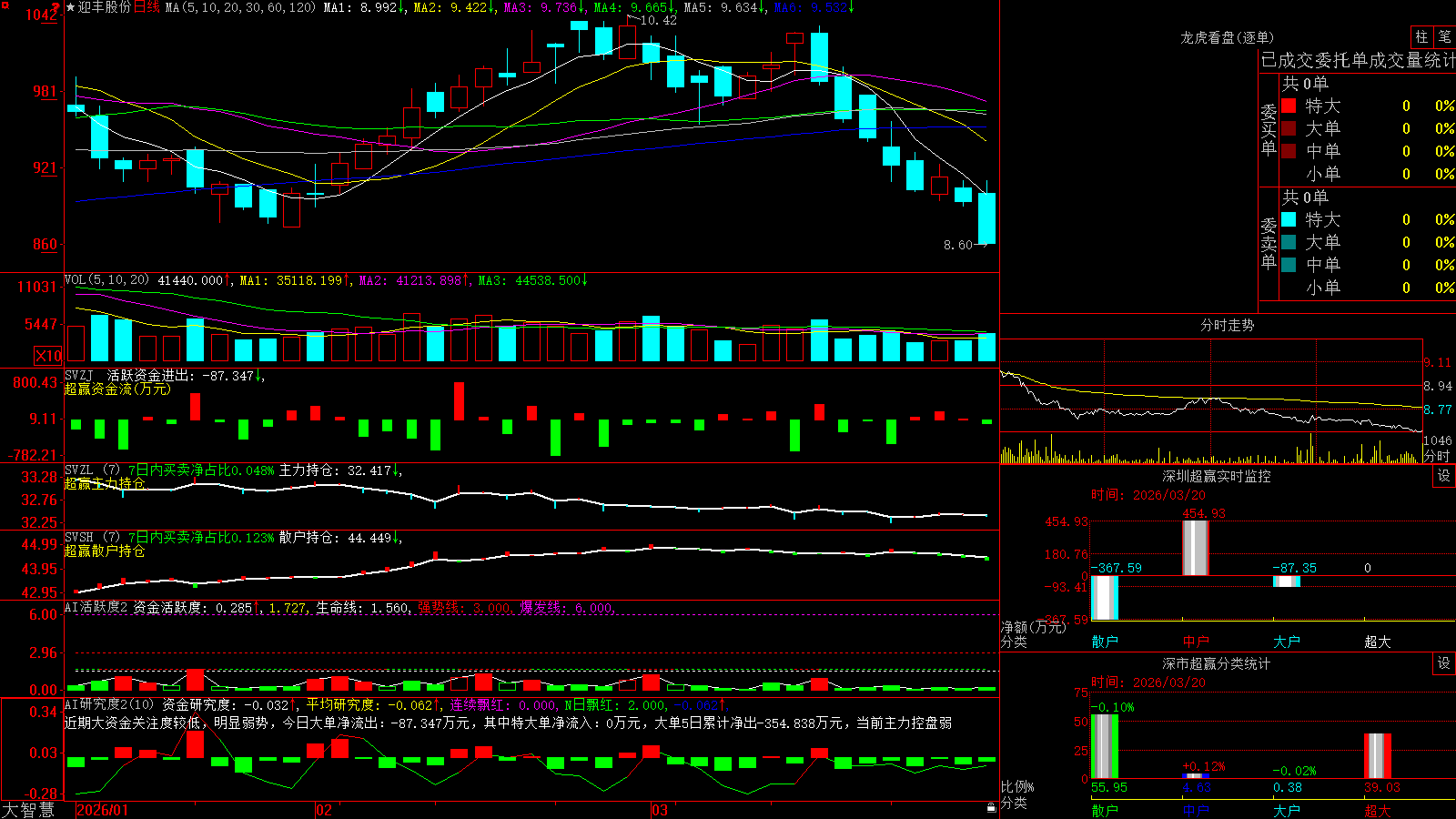Screen dimensions: 1456x819
Task: Click the 超大 39.03 bar in 分类统计
Action: (1378, 756)
